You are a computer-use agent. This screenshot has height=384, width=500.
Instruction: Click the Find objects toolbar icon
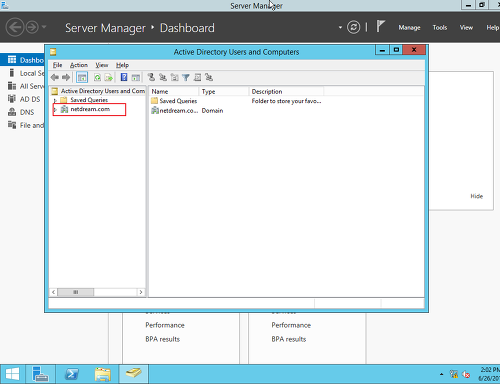[197, 77]
